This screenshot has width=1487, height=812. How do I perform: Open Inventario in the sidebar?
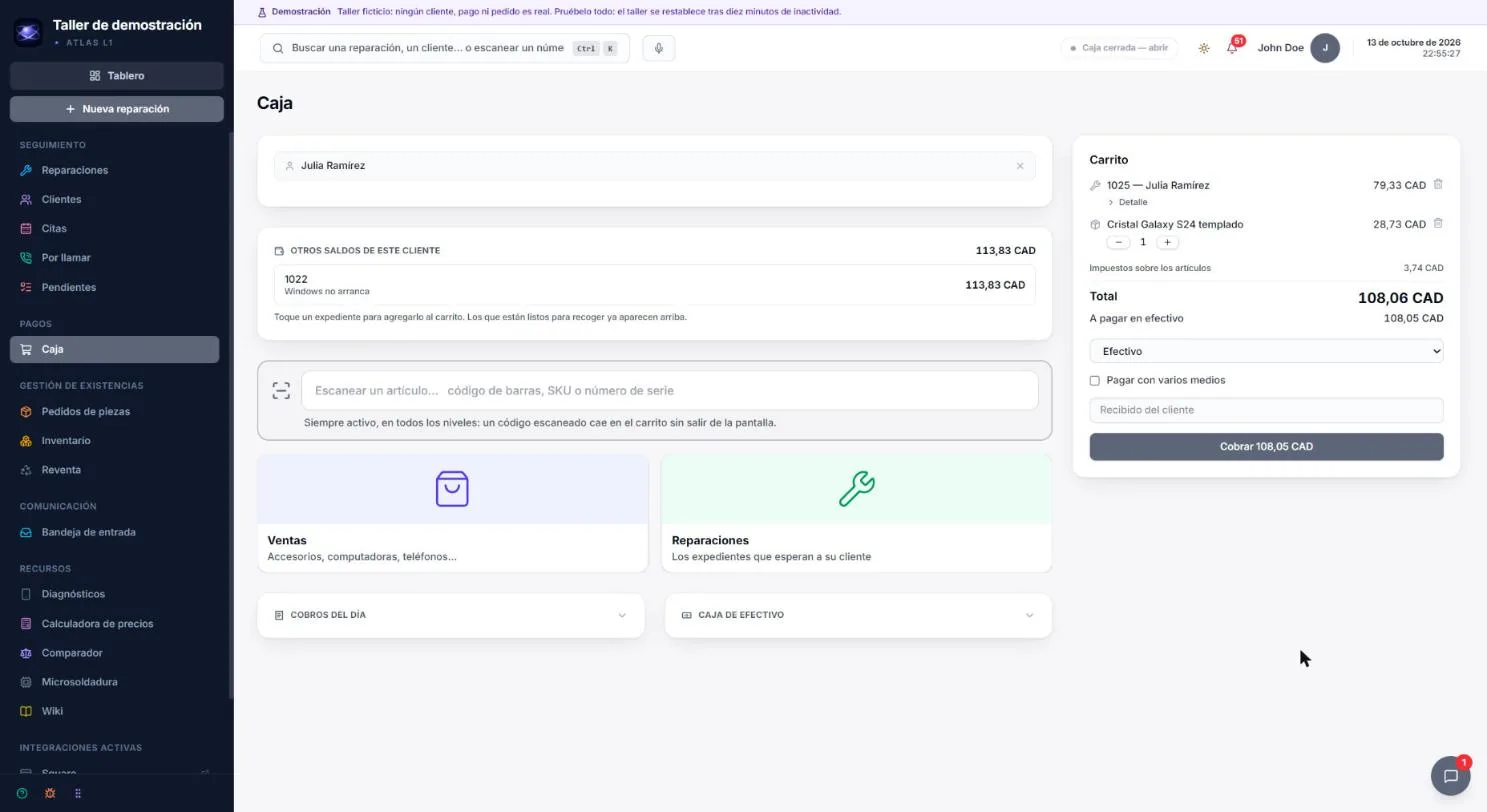115,441
